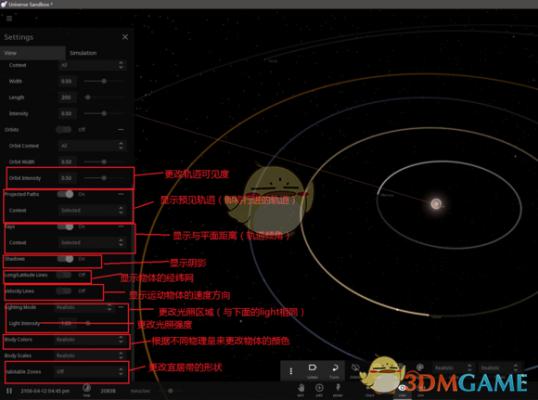The image size is (538, 400).
Task: Open the hamburger menu icon
Action: click(9, 18)
